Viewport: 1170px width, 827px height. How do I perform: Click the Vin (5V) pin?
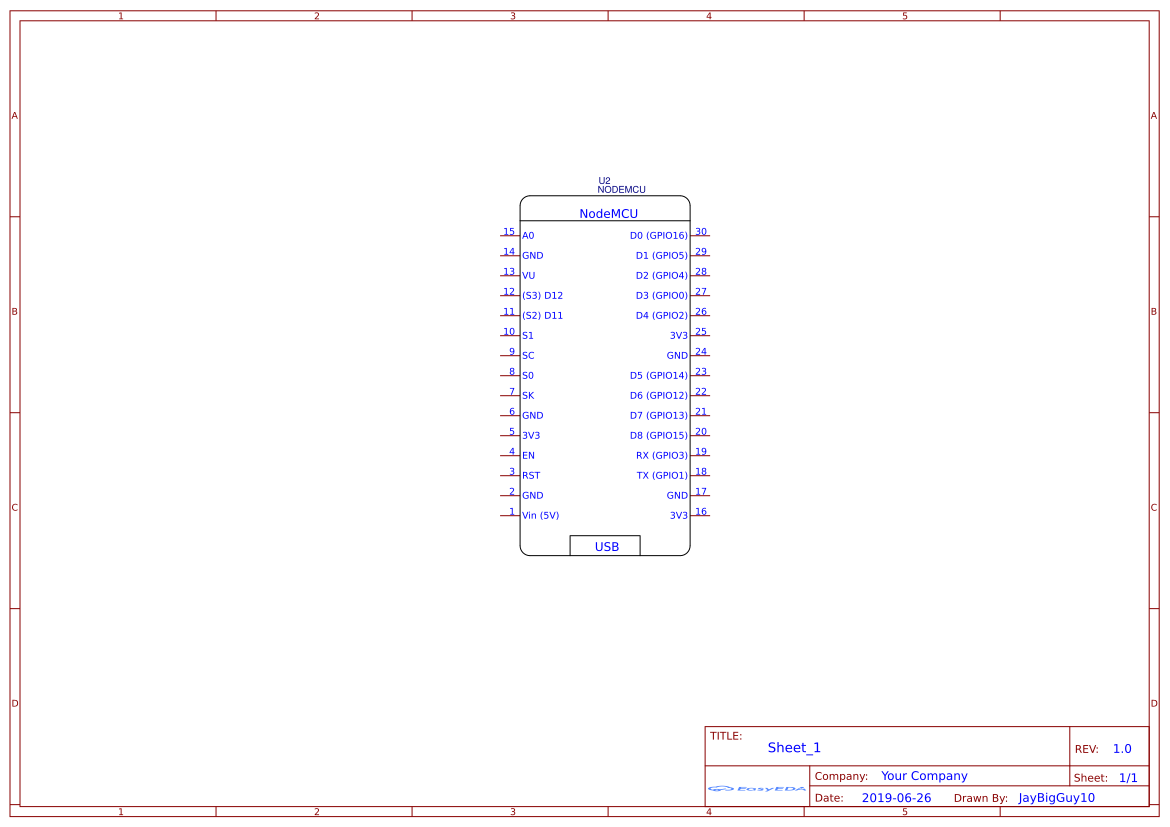coord(539,515)
